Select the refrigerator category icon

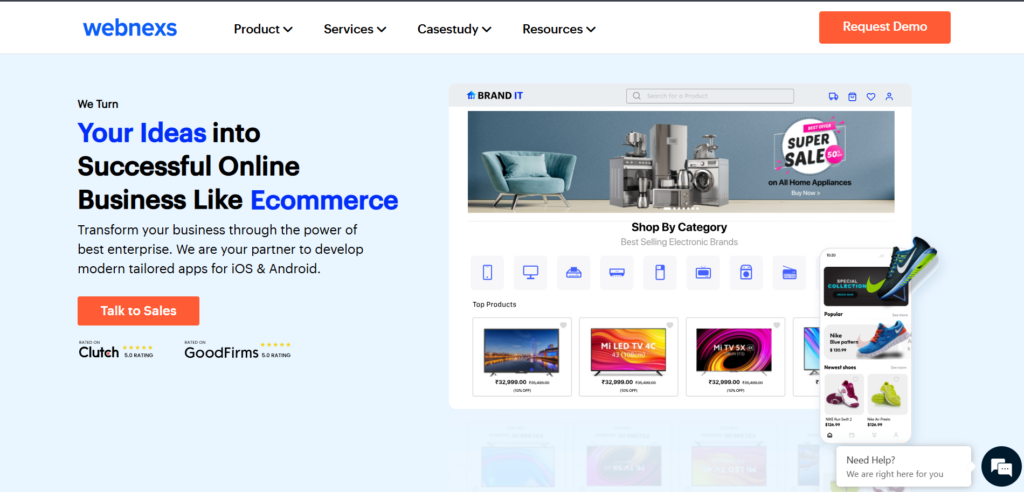tap(660, 272)
